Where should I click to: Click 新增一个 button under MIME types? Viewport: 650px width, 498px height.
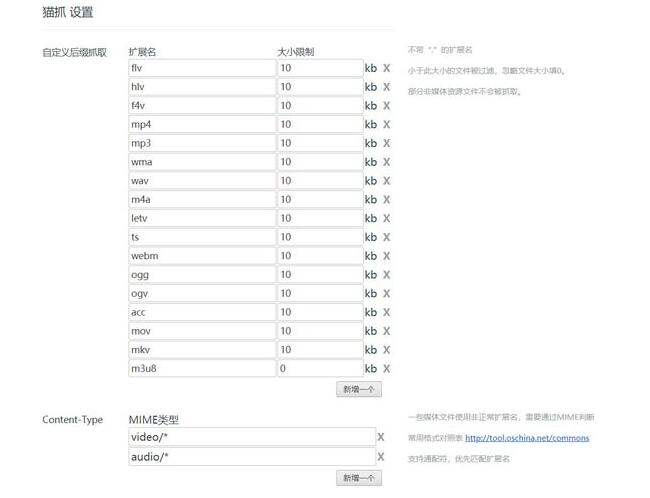point(359,478)
